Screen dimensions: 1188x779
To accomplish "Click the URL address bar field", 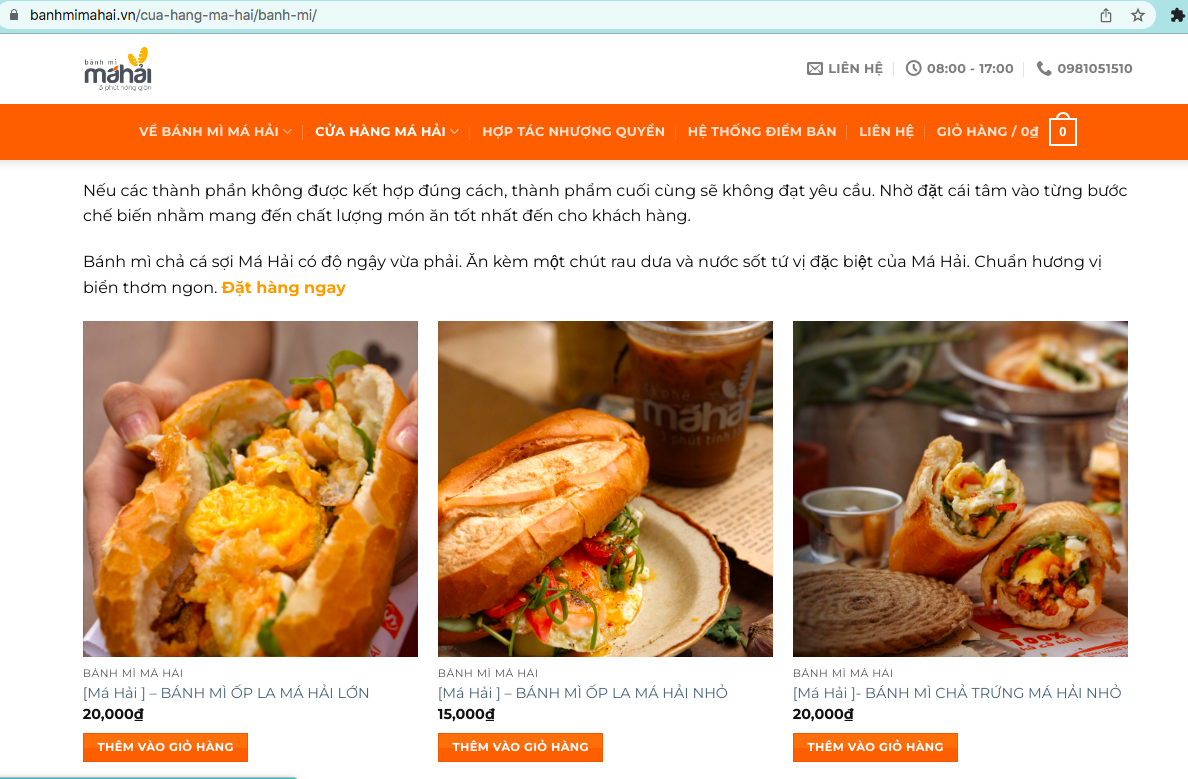I will coord(546,15).
